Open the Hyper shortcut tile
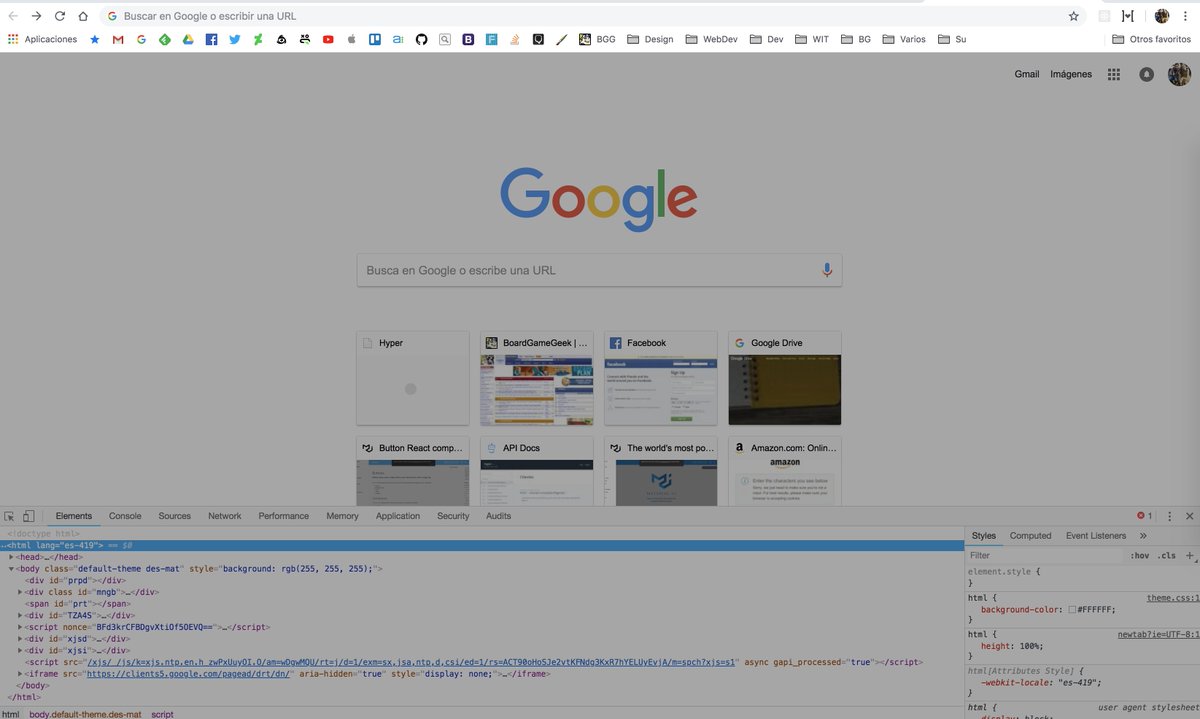This screenshot has width=1200, height=719. [413, 378]
